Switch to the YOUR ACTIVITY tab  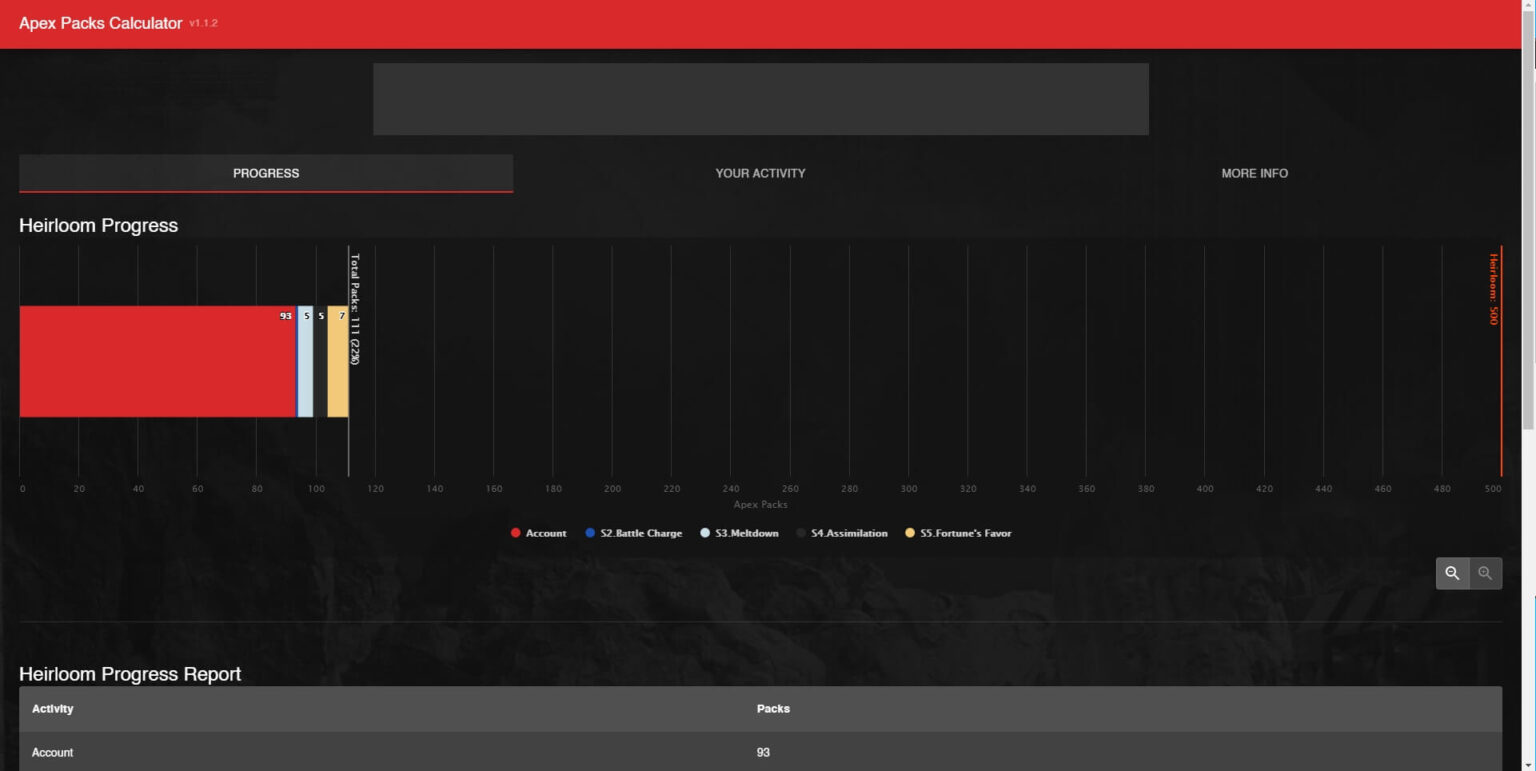pos(759,172)
